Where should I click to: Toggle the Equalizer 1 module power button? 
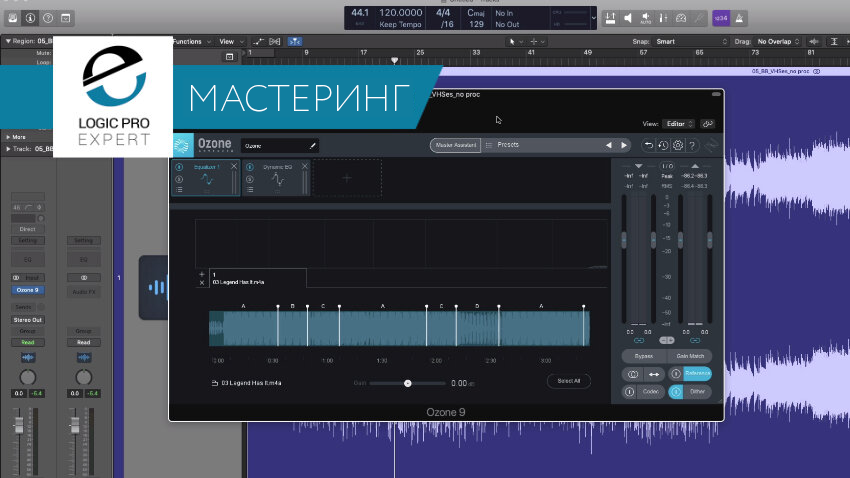point(179,167)
